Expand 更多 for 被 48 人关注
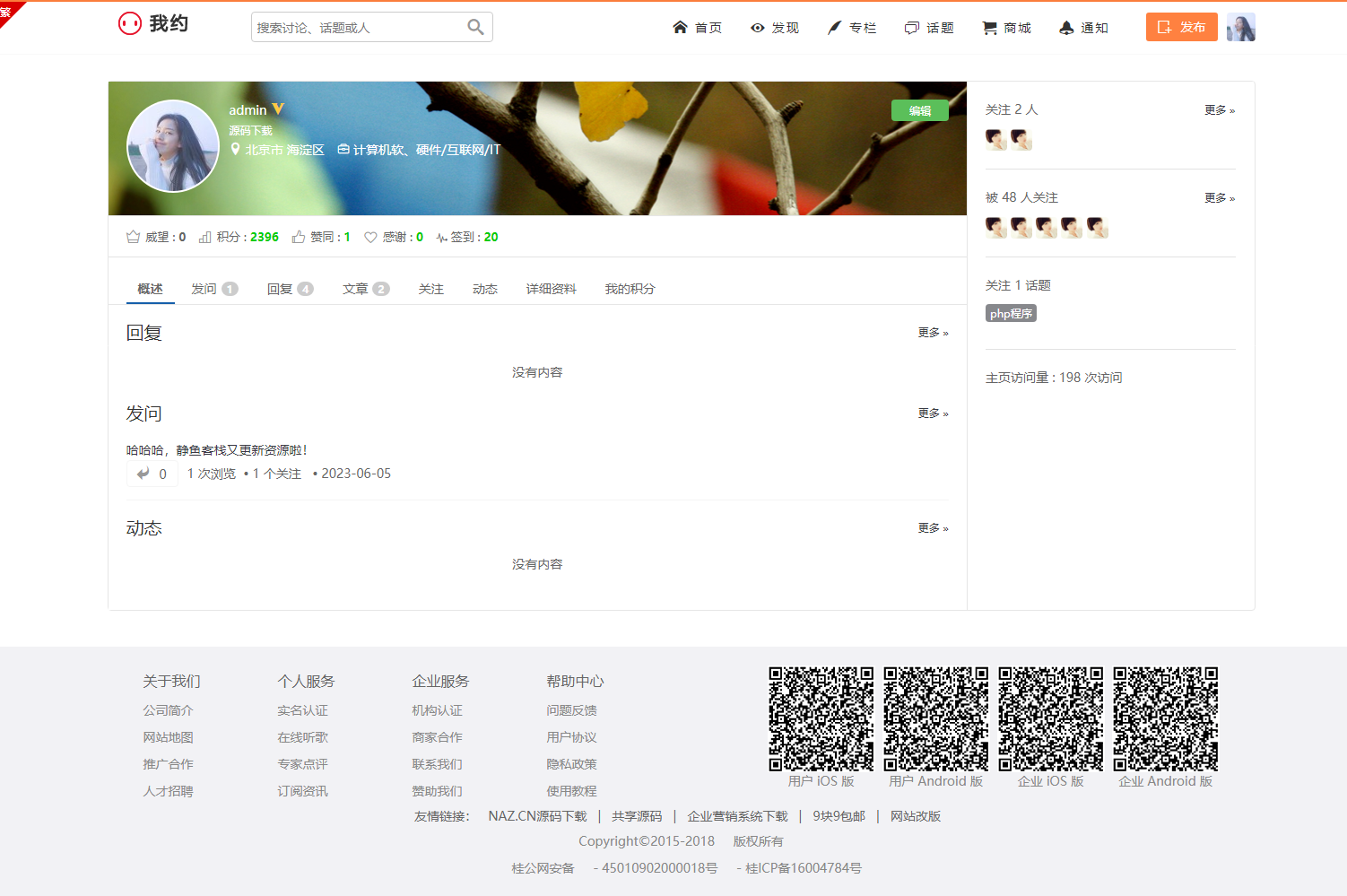The height and width of the screenshot is (896, 1347). (1219, 198)
